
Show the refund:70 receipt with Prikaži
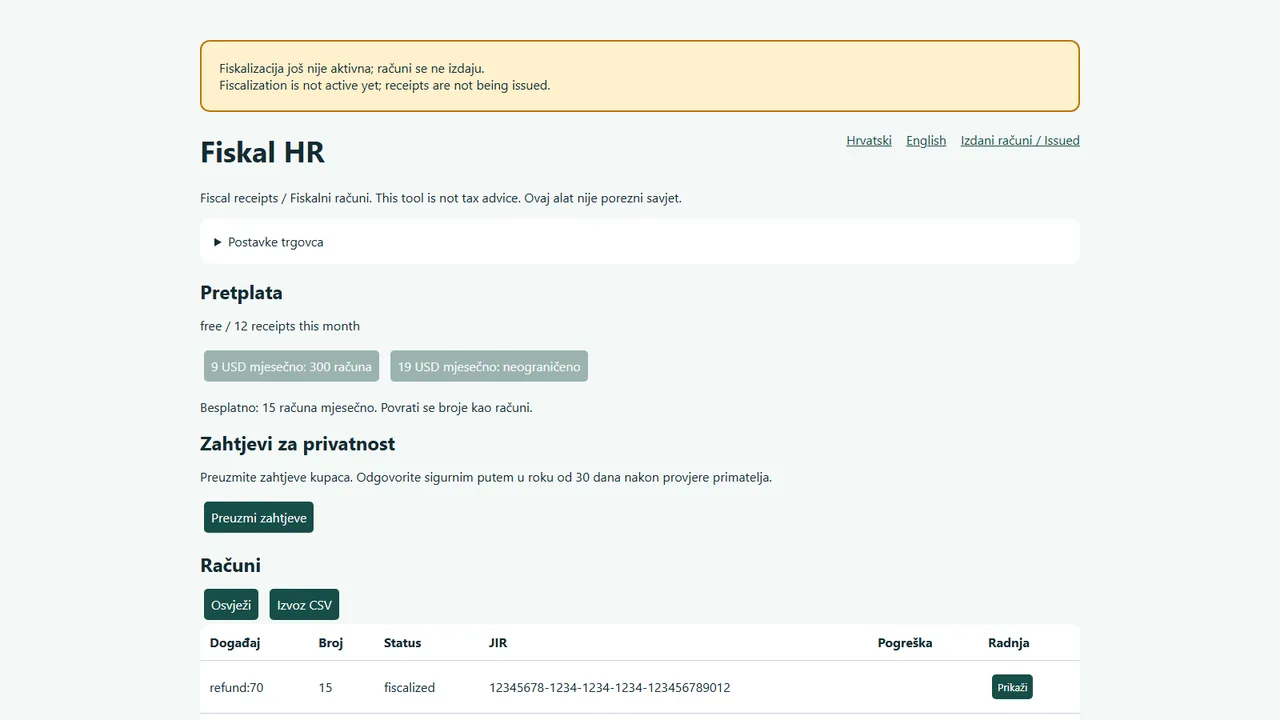[1012, 687]
